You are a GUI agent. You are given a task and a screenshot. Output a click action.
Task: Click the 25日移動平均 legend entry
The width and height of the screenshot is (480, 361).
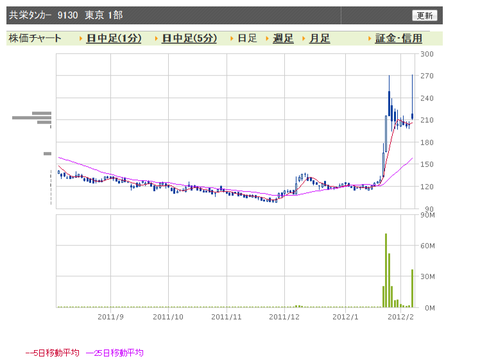click(x=115, y=353)
